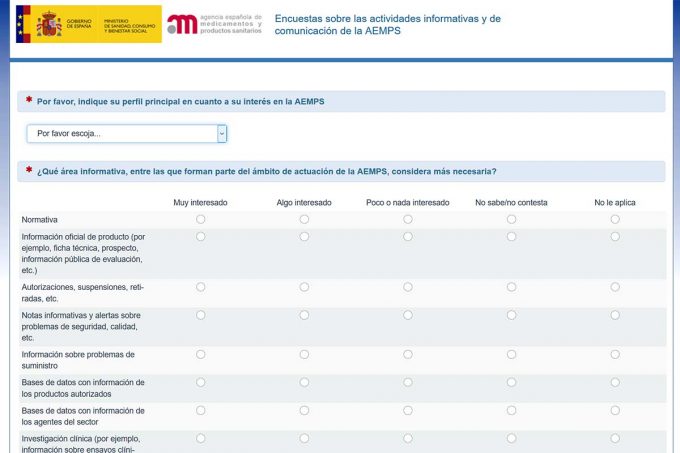
Task: Click the red asterisk beside the área informativa question
Action: coord(29,170)
